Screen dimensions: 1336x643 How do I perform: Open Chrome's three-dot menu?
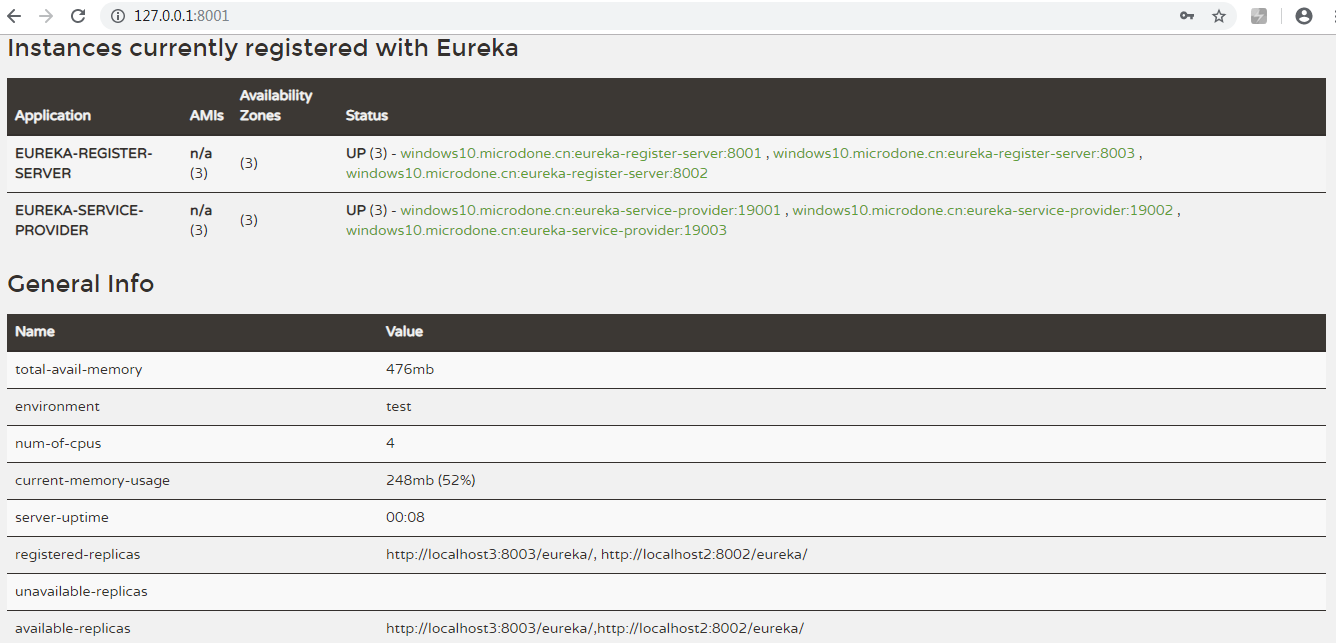(x=1333, y=16)
